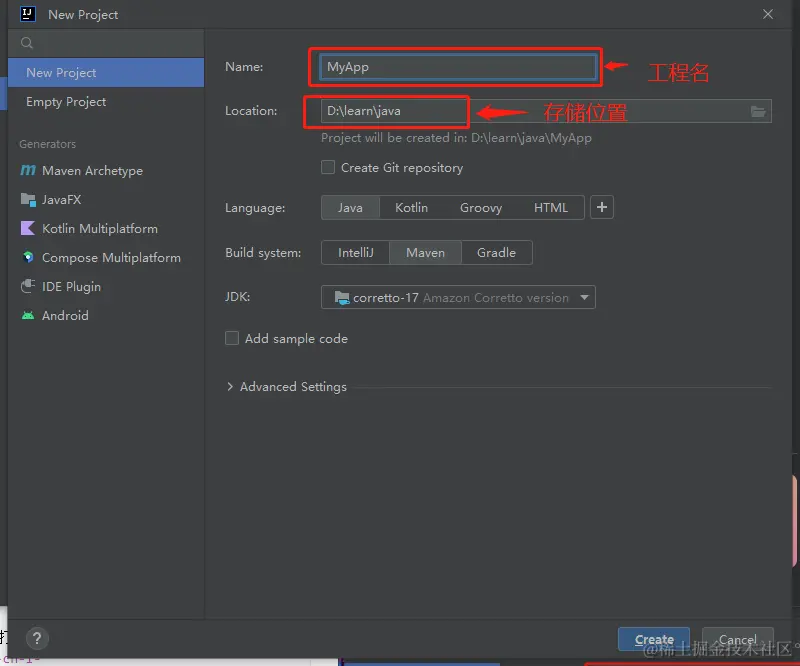Click the sidebar search field
The width and height of the screenshot is (800, 666).
pyautogui.click(x=106, y=43)
